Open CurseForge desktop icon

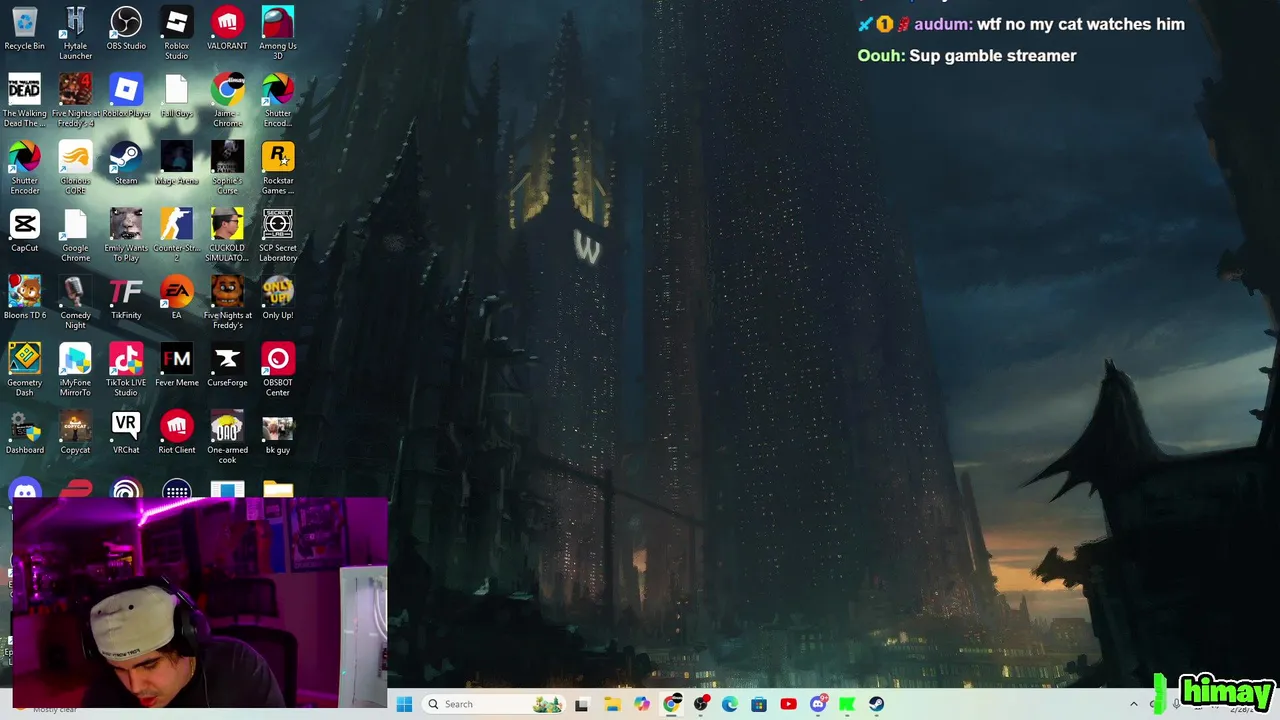227,364
